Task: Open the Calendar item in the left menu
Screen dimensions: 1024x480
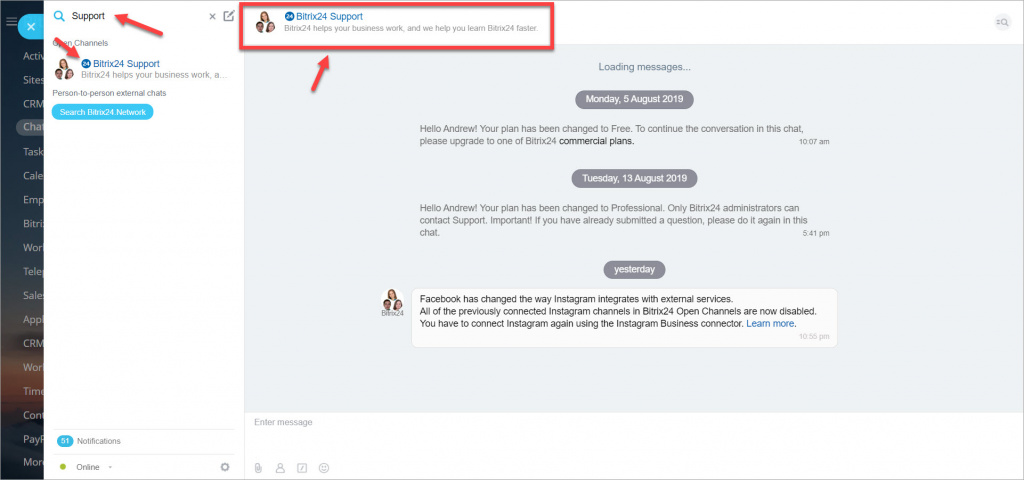Action: tap(33, 176)
